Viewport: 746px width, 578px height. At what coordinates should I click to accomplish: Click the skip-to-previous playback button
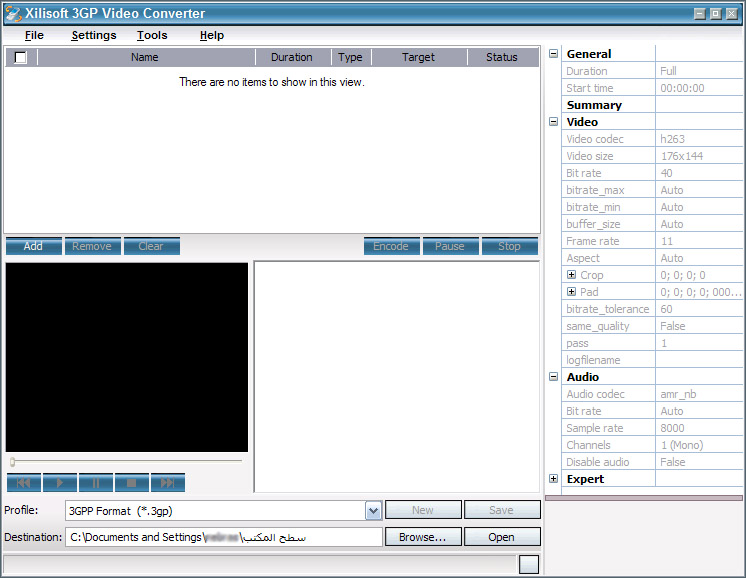pyautogui.click(x=24, y=483)
